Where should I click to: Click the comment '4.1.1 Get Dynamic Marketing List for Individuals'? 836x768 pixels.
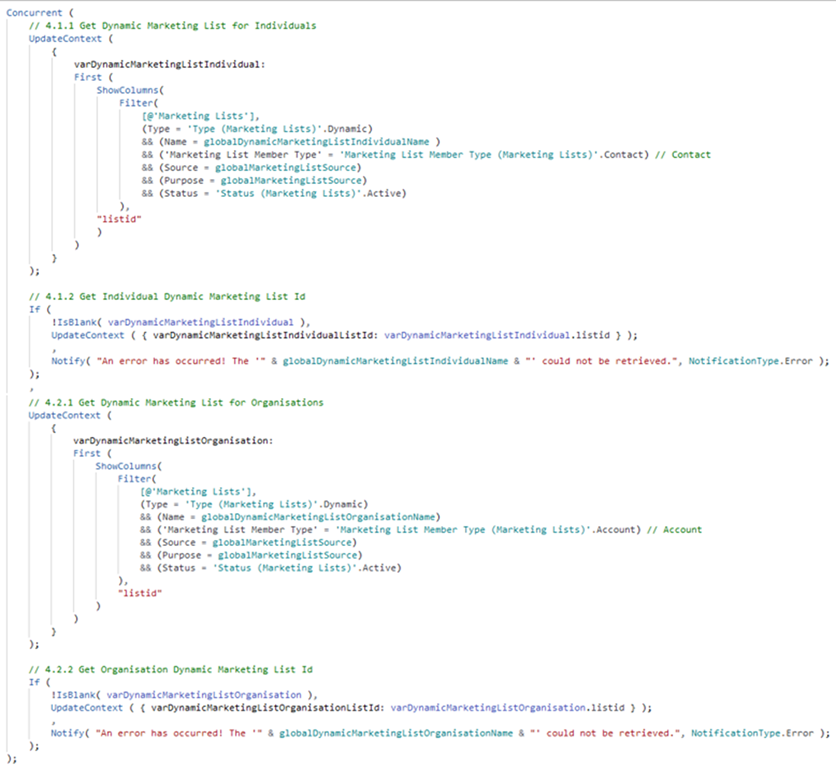pyautogui.click(x=161, y=24)
